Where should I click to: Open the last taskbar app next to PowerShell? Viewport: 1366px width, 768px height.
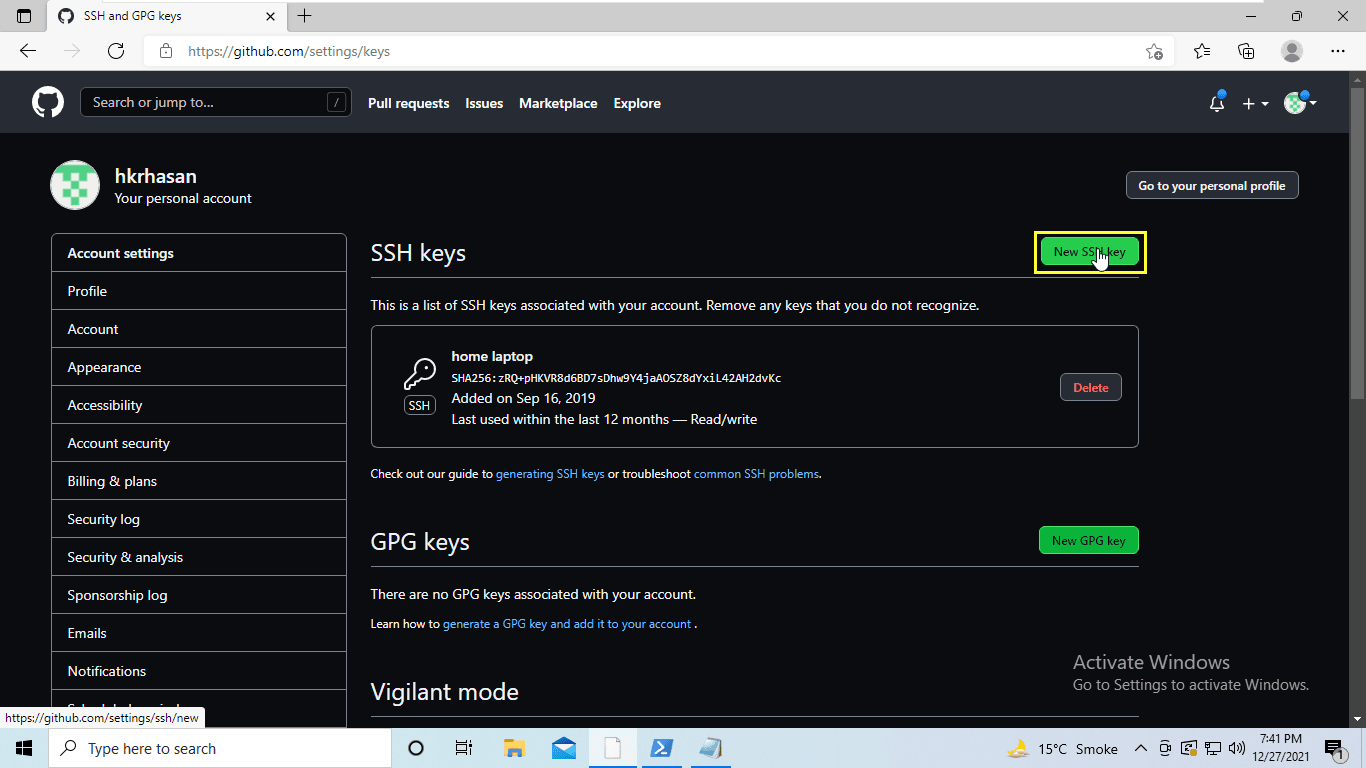[710, 748]
